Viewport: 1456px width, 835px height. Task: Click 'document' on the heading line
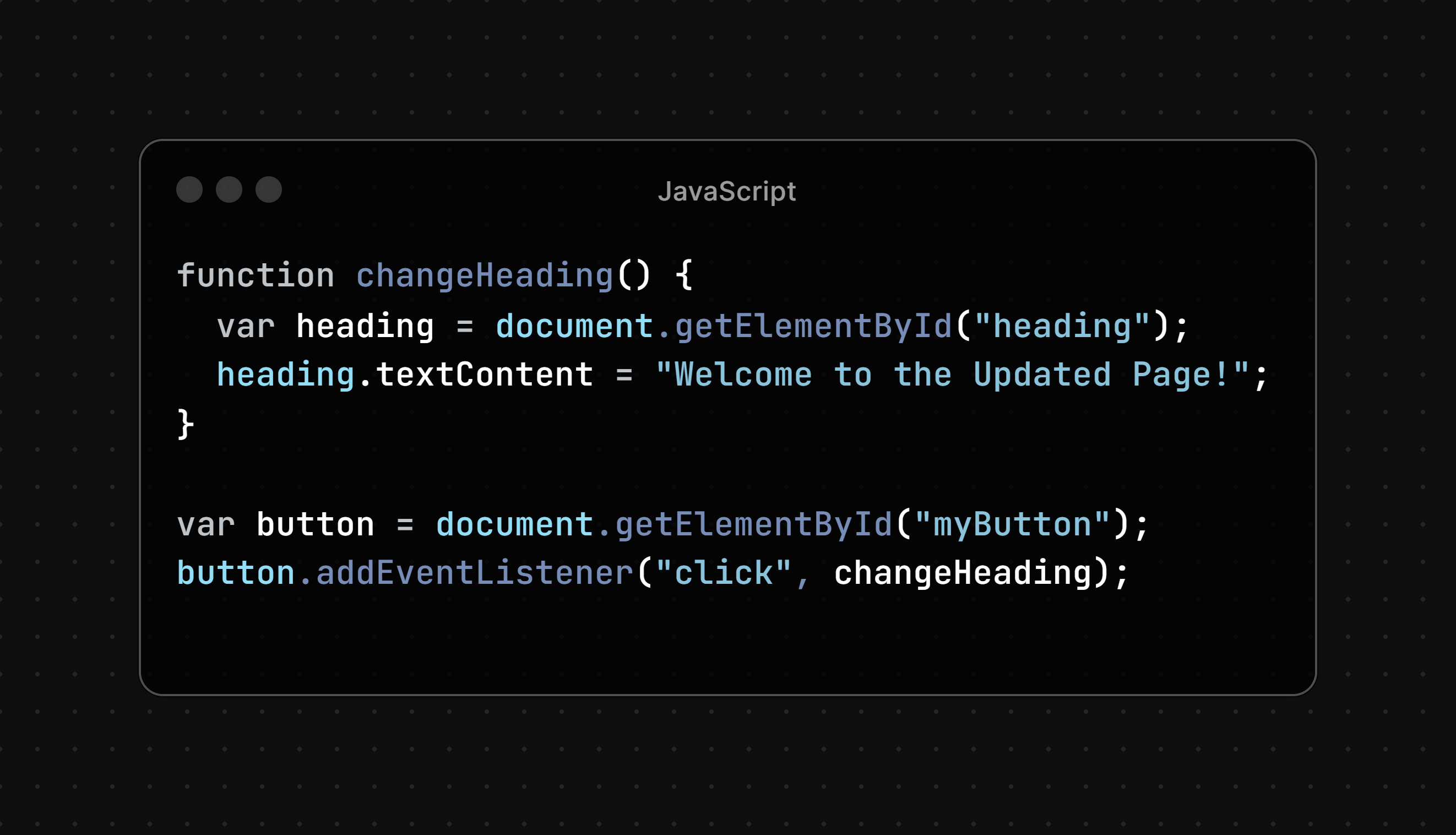pos(574,327)
